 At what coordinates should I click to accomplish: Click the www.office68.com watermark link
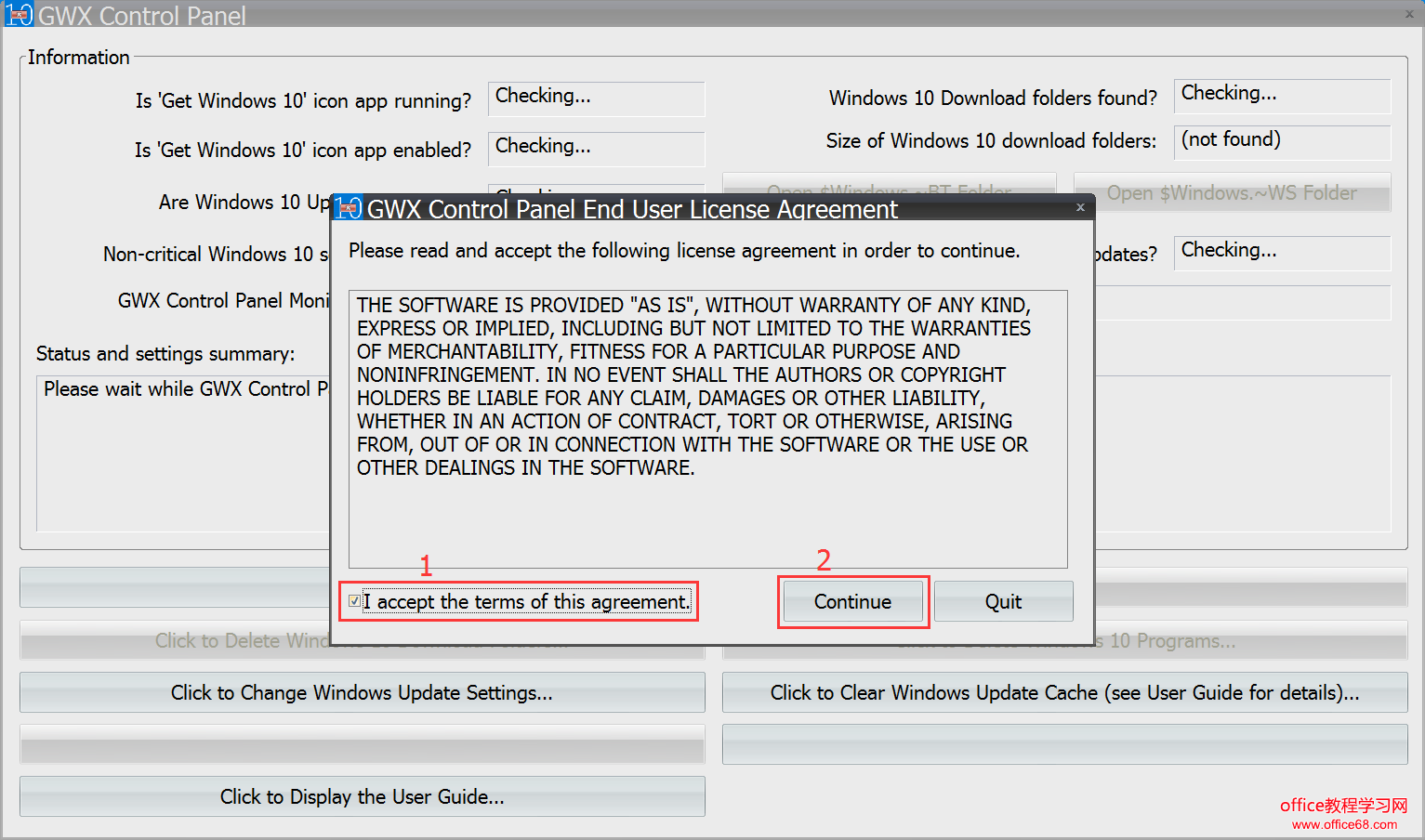[x=1344, y=823]
